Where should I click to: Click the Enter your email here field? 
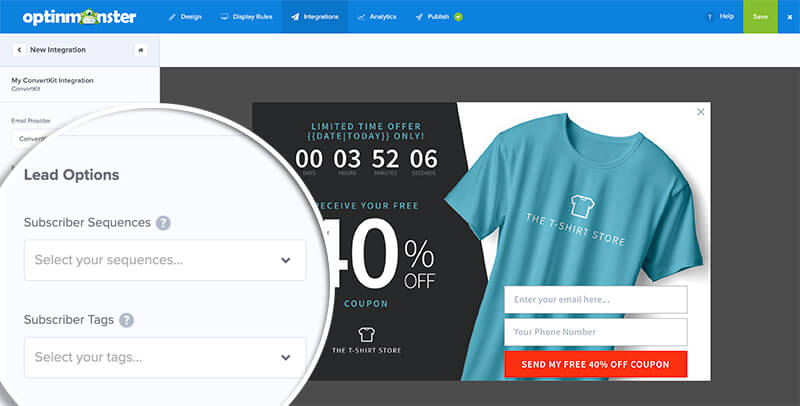click(x=595, y=299)
